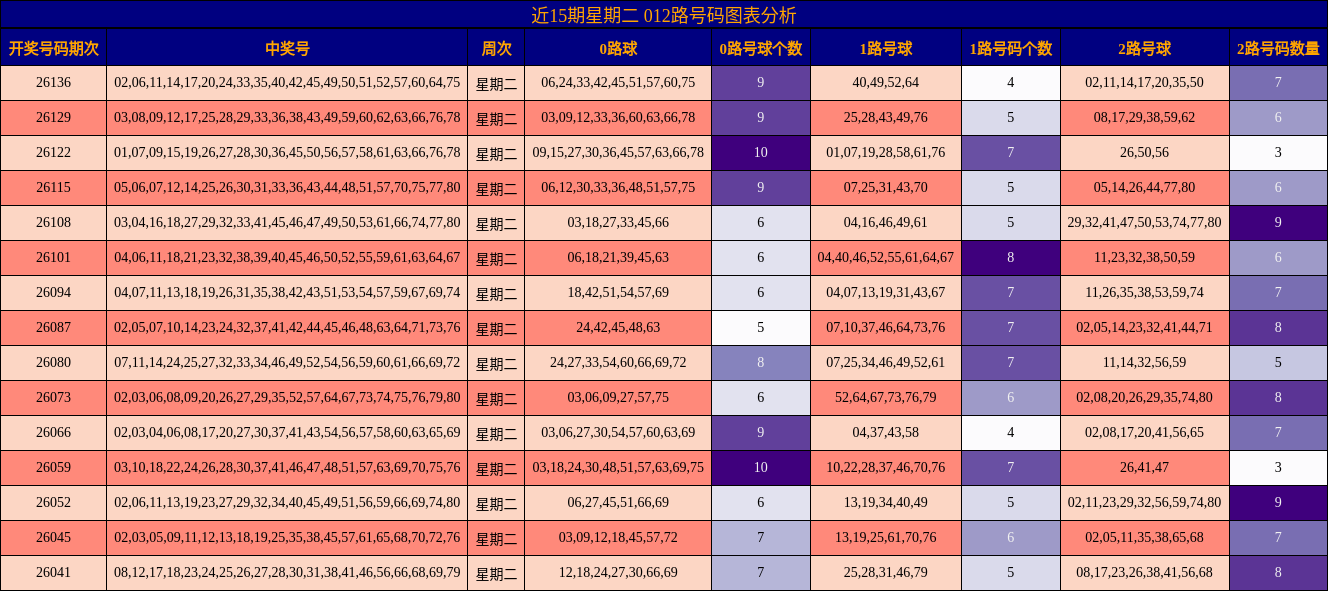Click white count 3 in row 26059
This screenshot has height=591, width=1328.
(1278, 468)
